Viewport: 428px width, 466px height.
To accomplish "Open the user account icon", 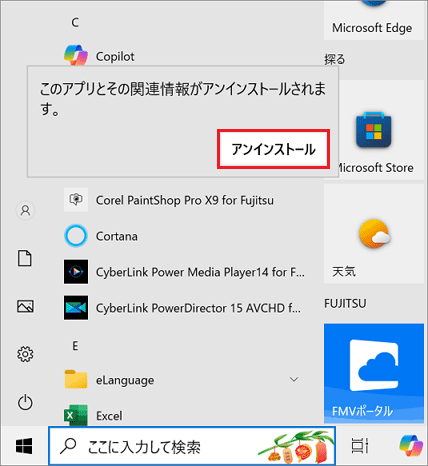I will point(25,210).
